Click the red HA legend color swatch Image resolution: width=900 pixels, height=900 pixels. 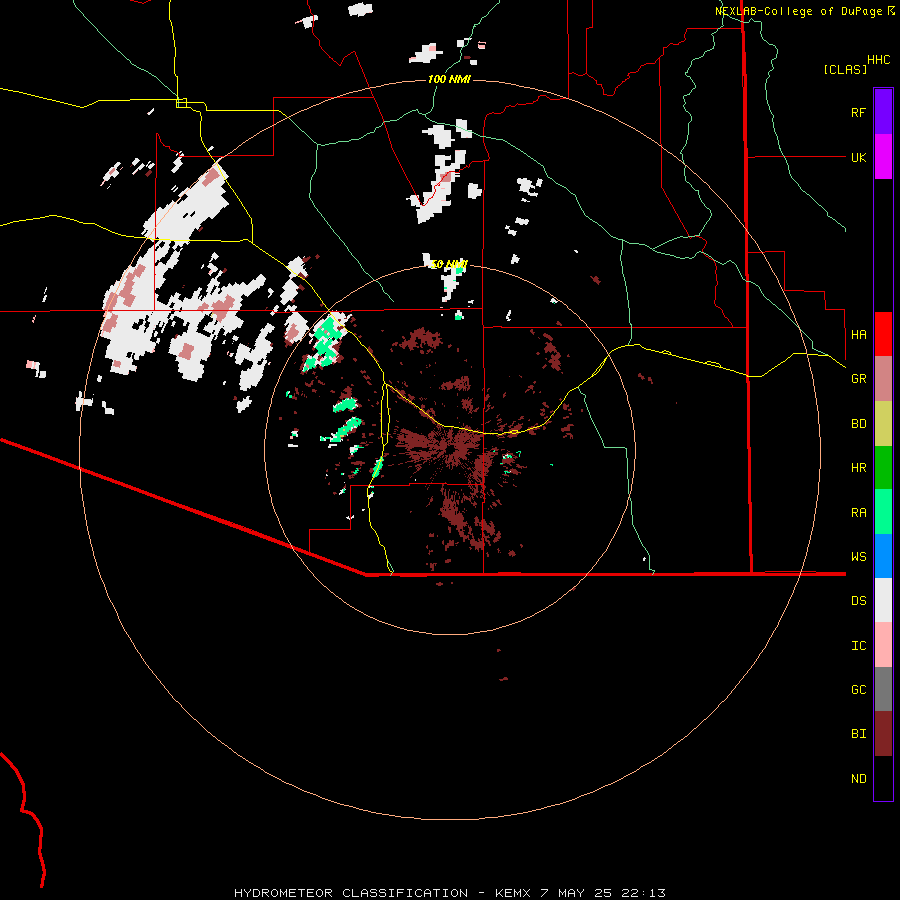coord(883,334)
